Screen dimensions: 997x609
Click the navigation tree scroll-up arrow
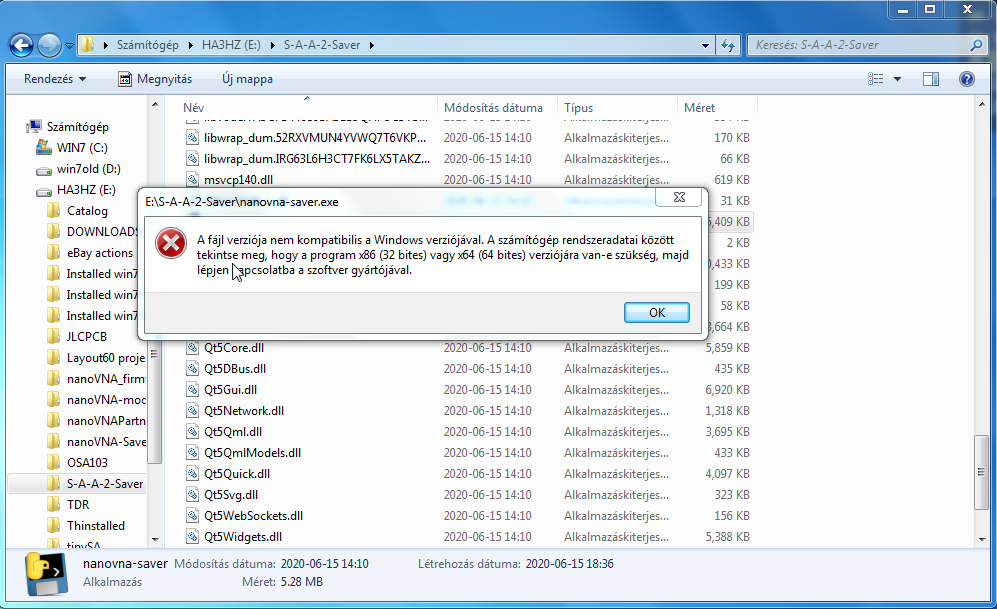pos(155,104)
